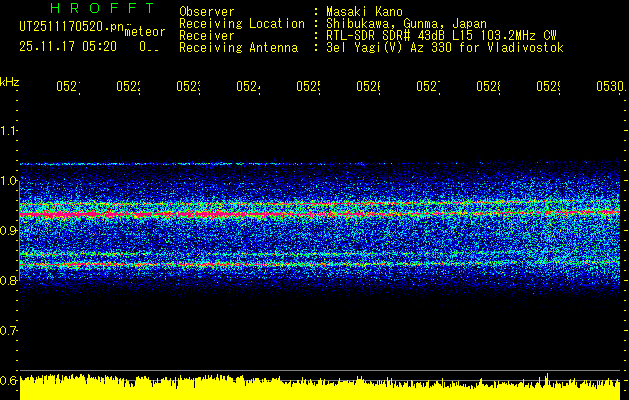Click the yellow signal level graph

(320, 387)
